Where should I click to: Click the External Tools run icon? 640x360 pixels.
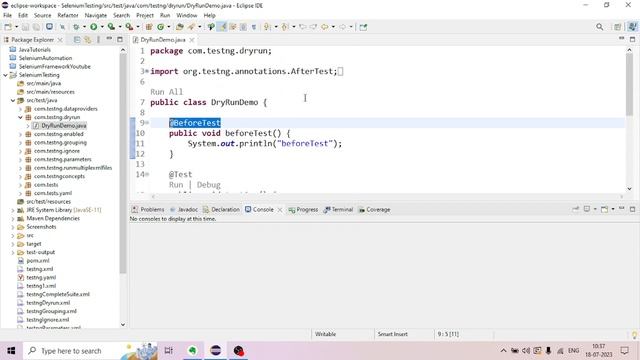pyautogui.click(x=129, y=27)
